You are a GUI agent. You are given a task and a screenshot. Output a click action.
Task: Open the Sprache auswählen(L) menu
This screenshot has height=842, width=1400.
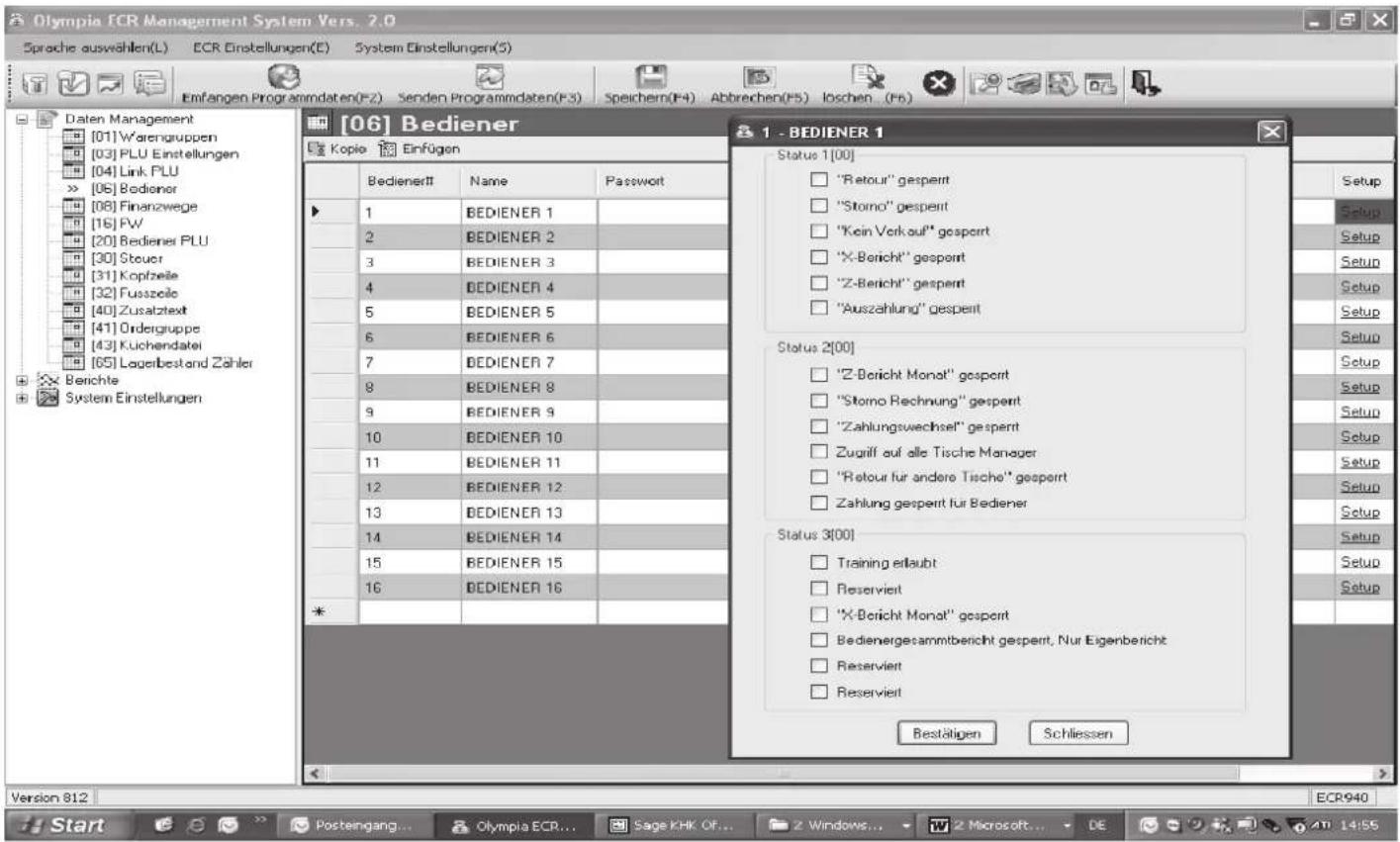(96, 47)
